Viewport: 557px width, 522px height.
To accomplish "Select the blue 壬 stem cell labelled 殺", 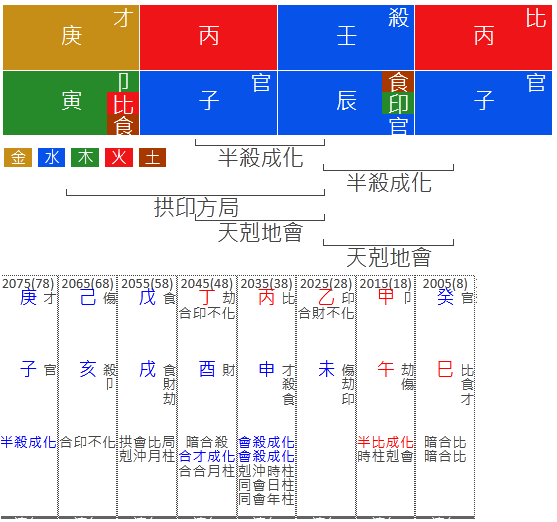I will [346, 37].
